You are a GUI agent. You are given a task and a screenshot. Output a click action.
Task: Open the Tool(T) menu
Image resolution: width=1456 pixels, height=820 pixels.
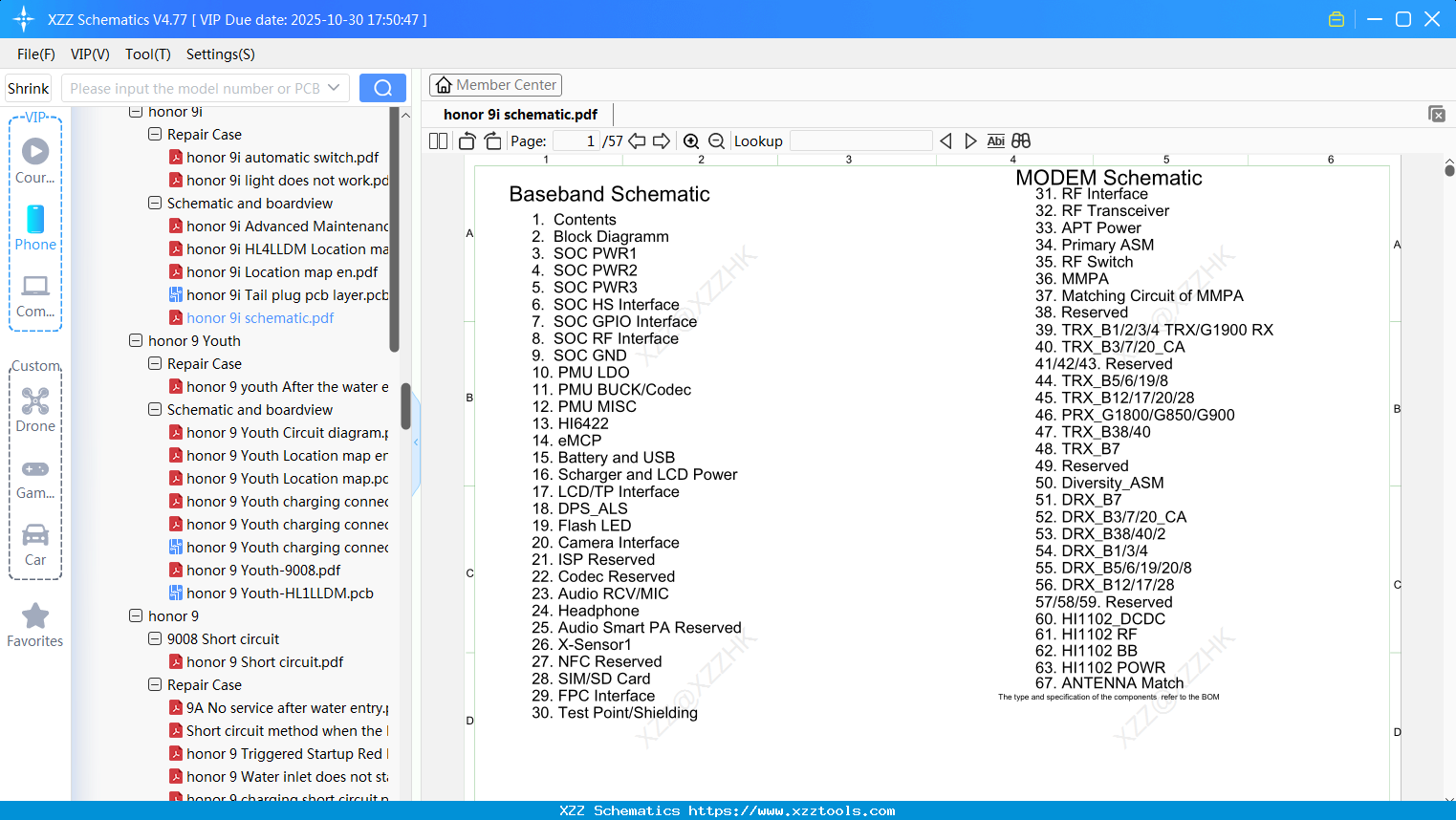pyautogui.click(x=148, y=54)
